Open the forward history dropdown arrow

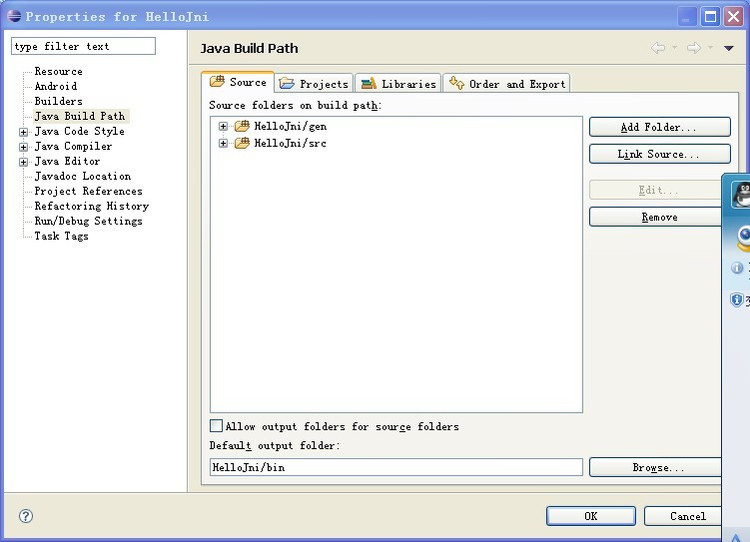point(710,47)
